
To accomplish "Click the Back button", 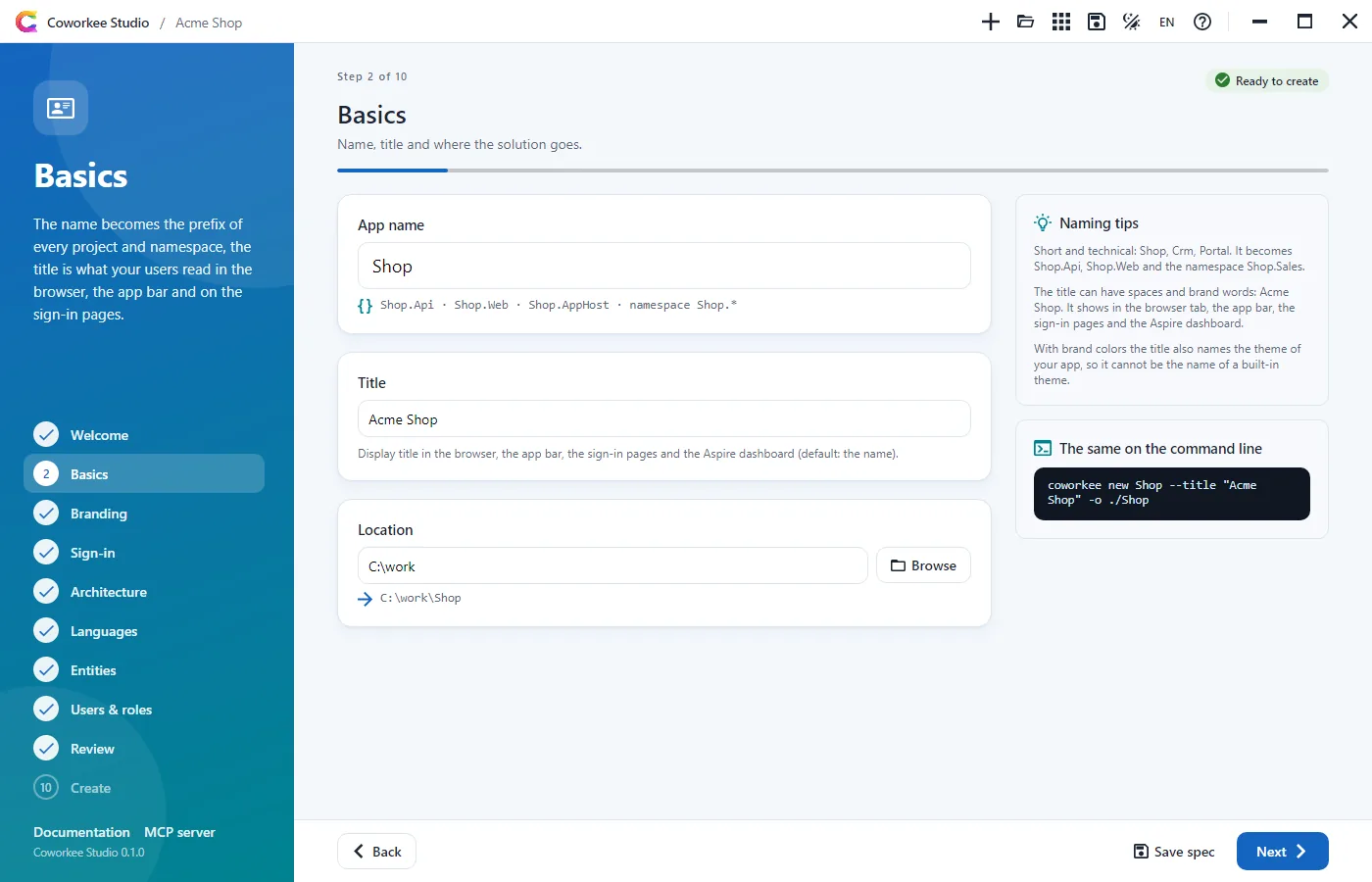I will (376, 851).
